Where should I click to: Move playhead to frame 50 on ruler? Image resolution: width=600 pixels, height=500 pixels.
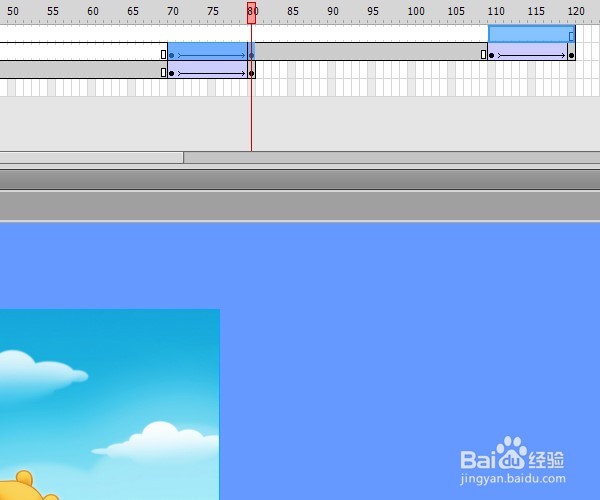tap(13, 11)
